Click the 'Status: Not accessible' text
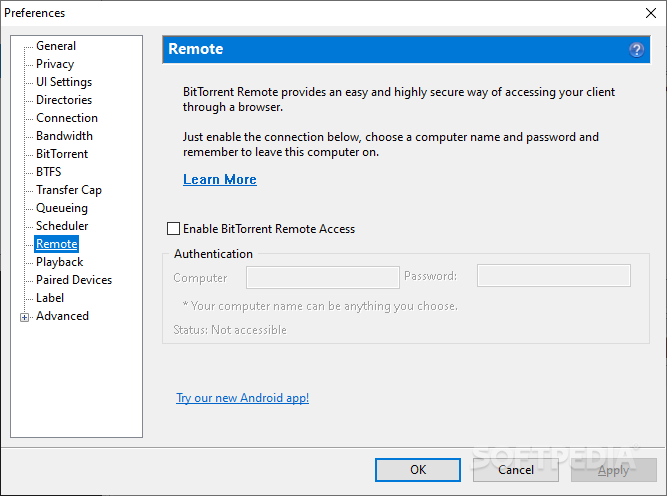Screen dimensions: 667x496 pos(230,330)
